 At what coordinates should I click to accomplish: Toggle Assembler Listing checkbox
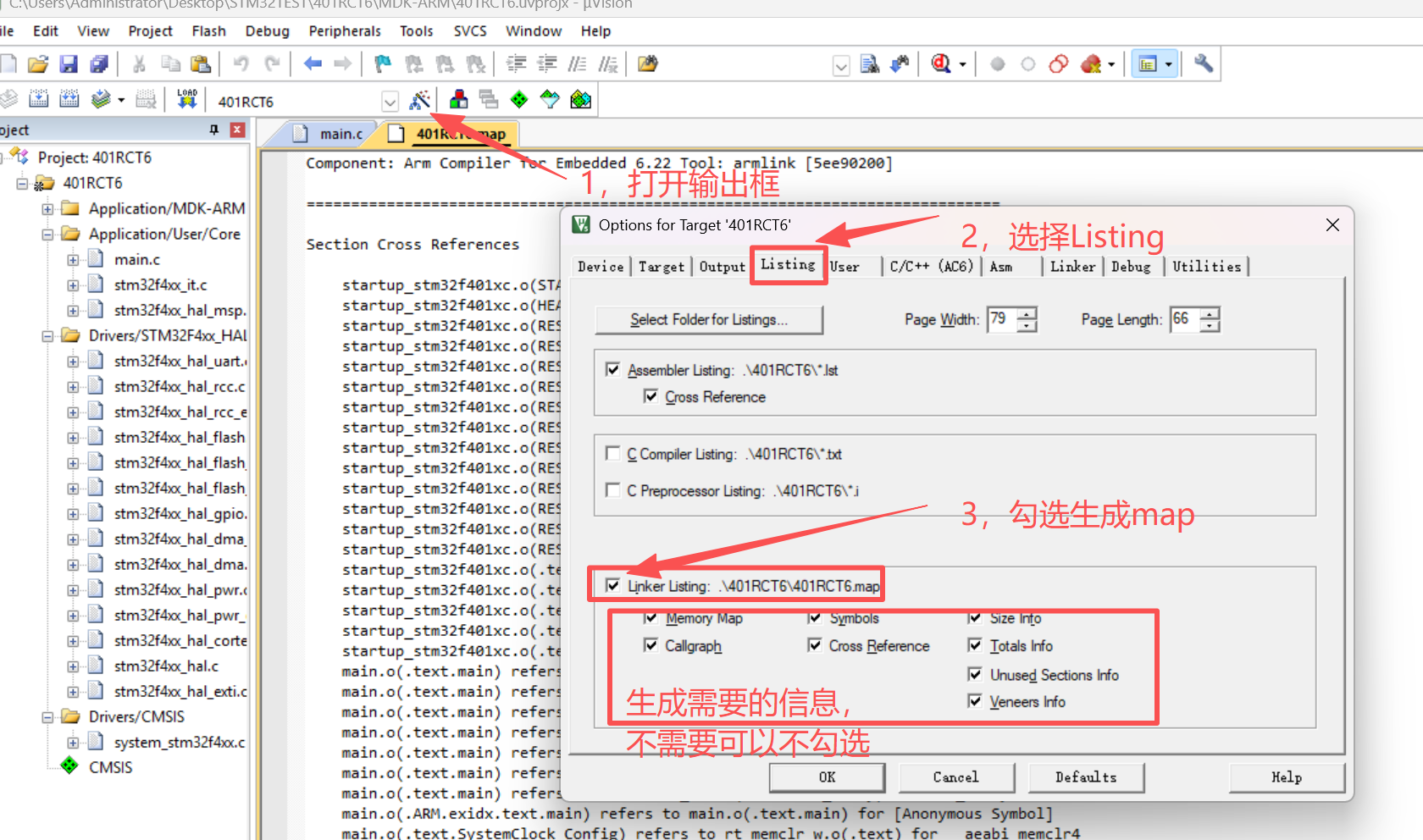(x=612, y=369)
